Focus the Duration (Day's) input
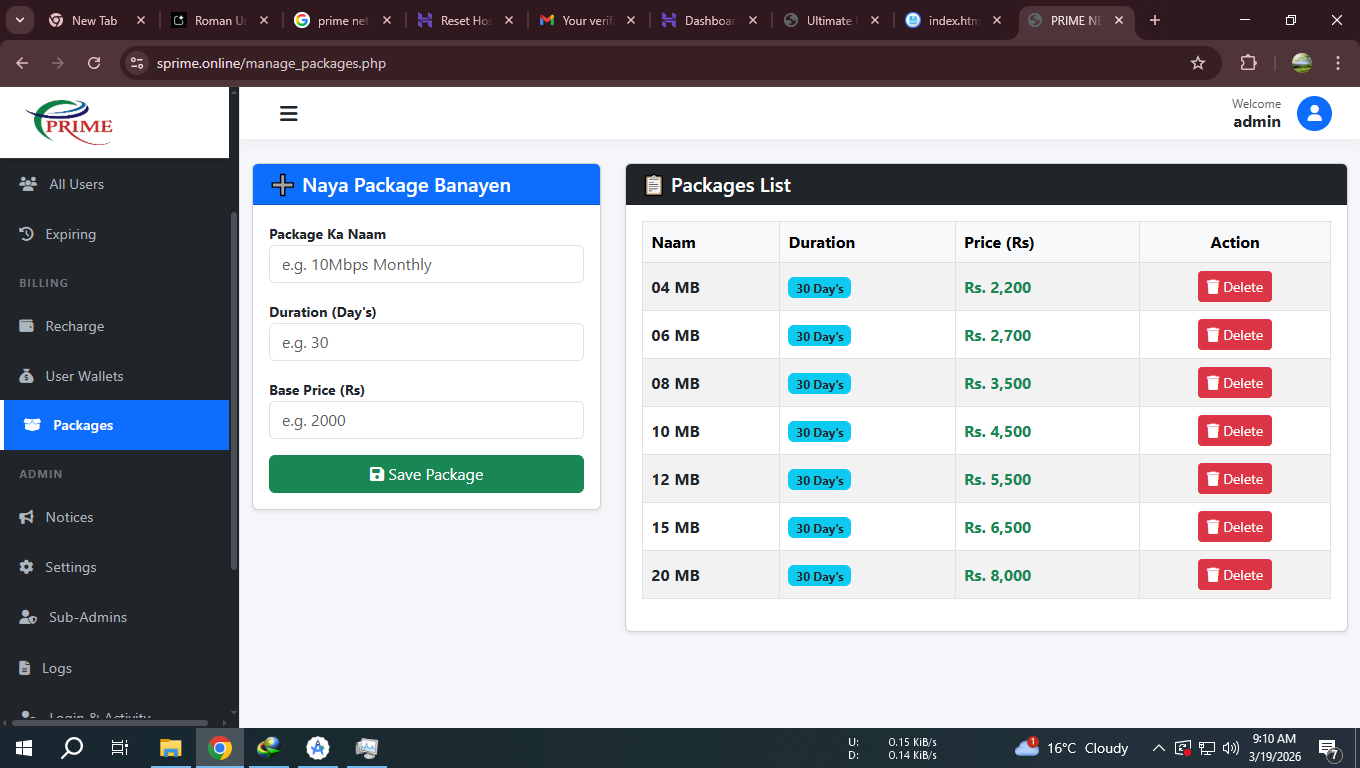This screenshot has width=1360, height=768. [426, 342]
